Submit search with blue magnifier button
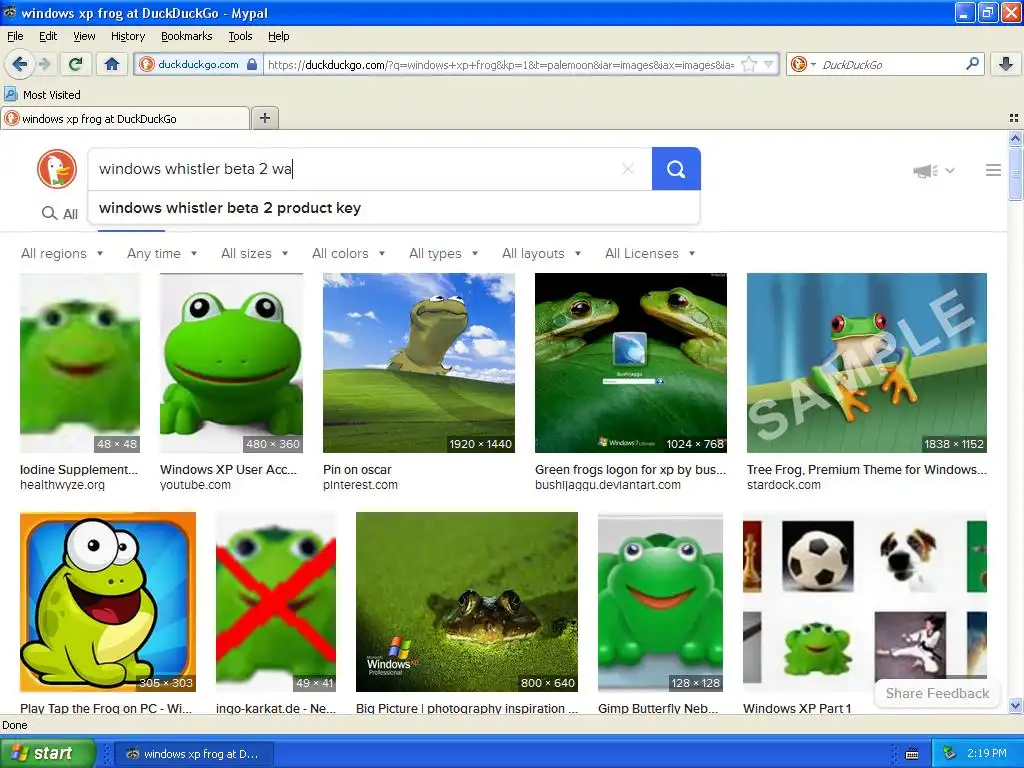This screenshot has width=1024, height=768. [x=676, y=169]
